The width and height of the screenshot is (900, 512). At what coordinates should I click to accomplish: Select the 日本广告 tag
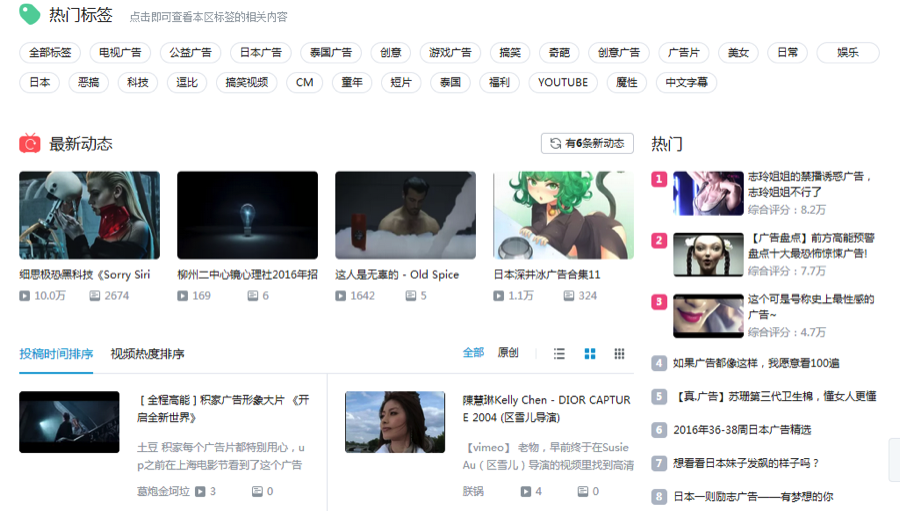point(261,52)
